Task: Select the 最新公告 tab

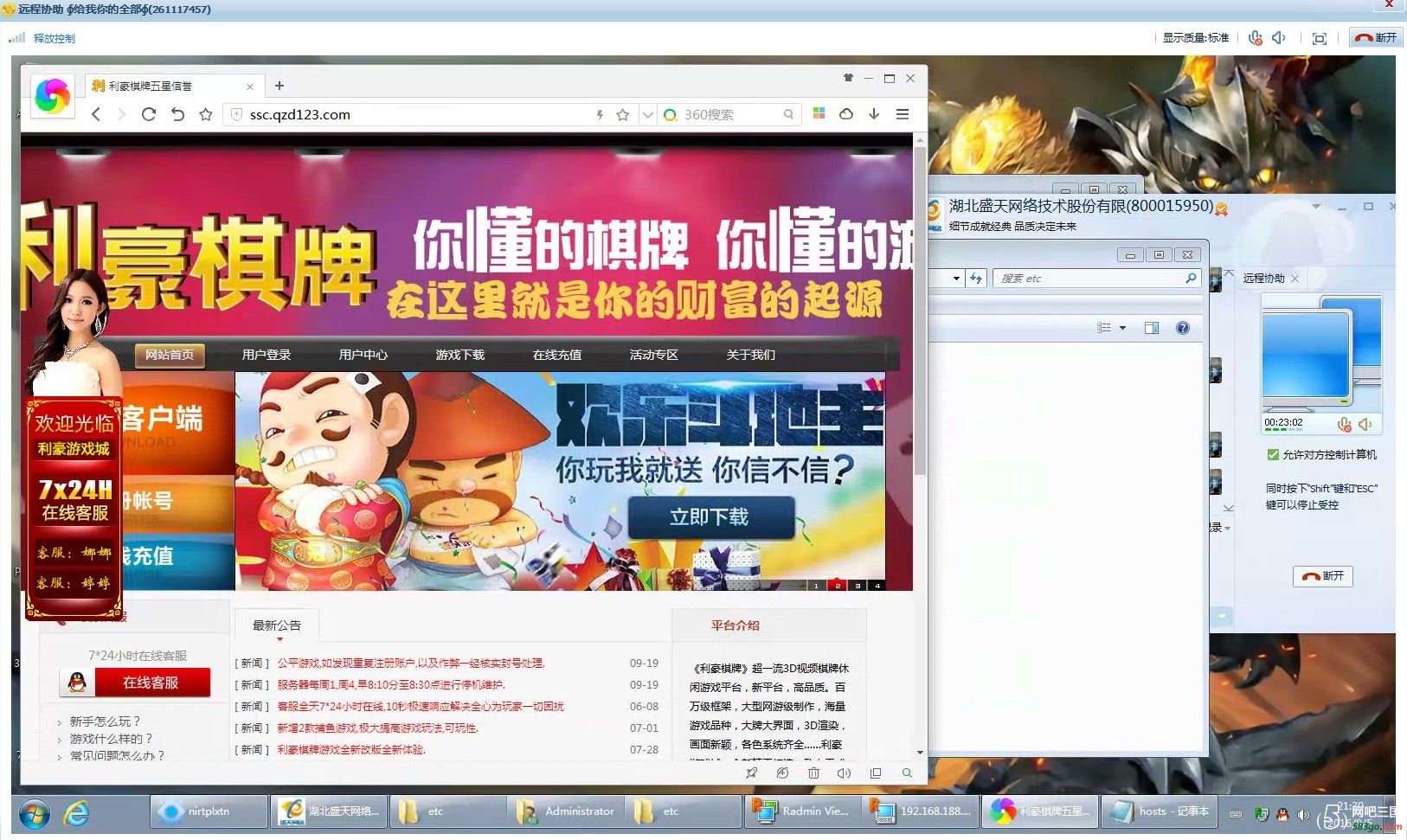Action: pos(277,625)
